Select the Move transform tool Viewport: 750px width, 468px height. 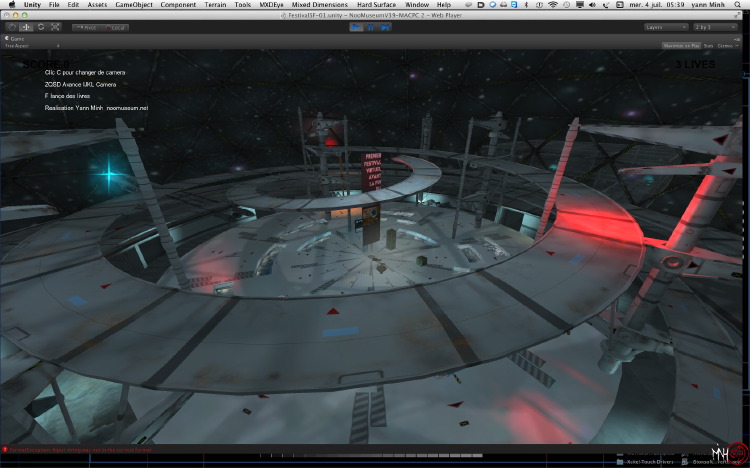pos(26,27)
